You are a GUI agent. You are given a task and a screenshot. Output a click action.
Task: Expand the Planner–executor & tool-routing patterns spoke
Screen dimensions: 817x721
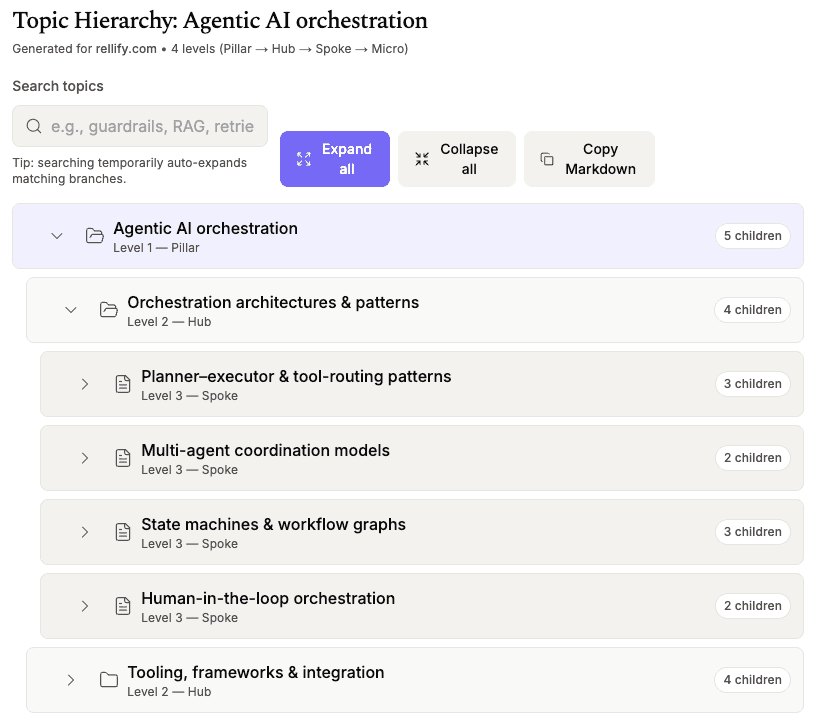[x=85, y=384]
